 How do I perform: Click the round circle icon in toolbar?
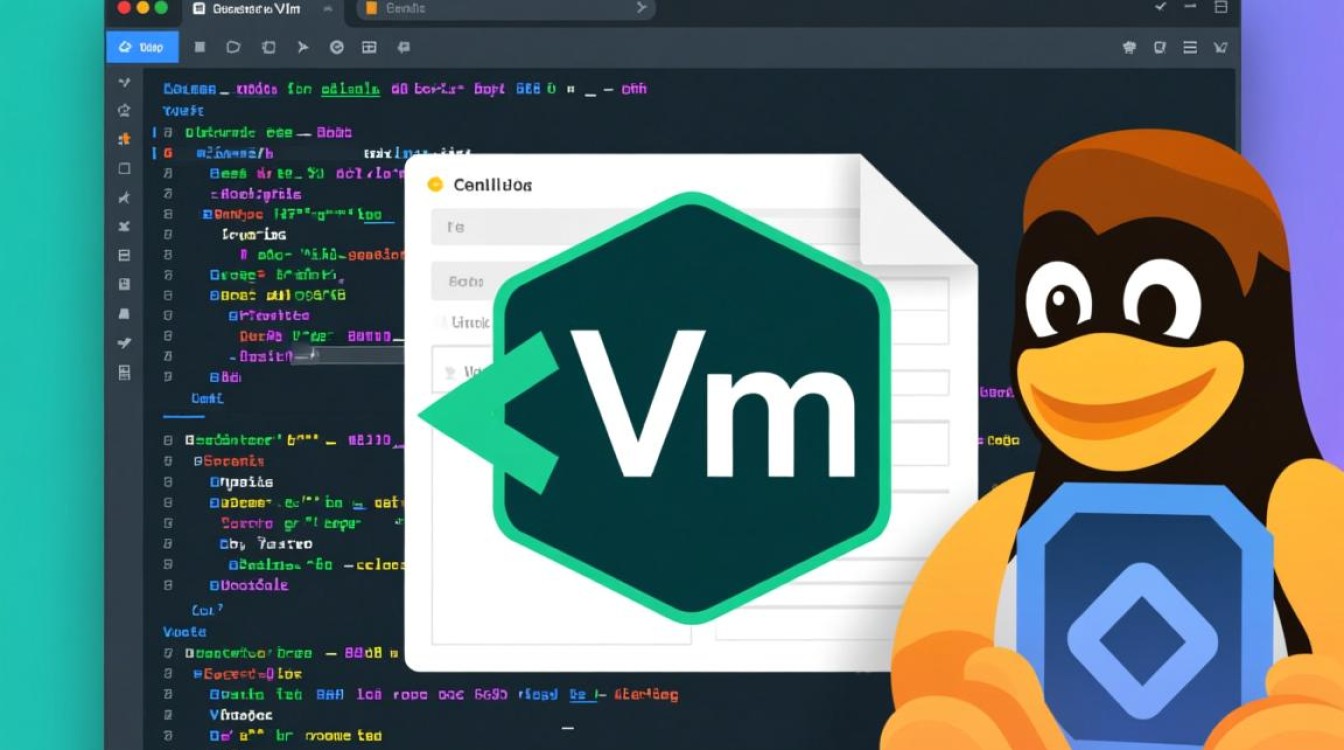[x=336, y=47]
